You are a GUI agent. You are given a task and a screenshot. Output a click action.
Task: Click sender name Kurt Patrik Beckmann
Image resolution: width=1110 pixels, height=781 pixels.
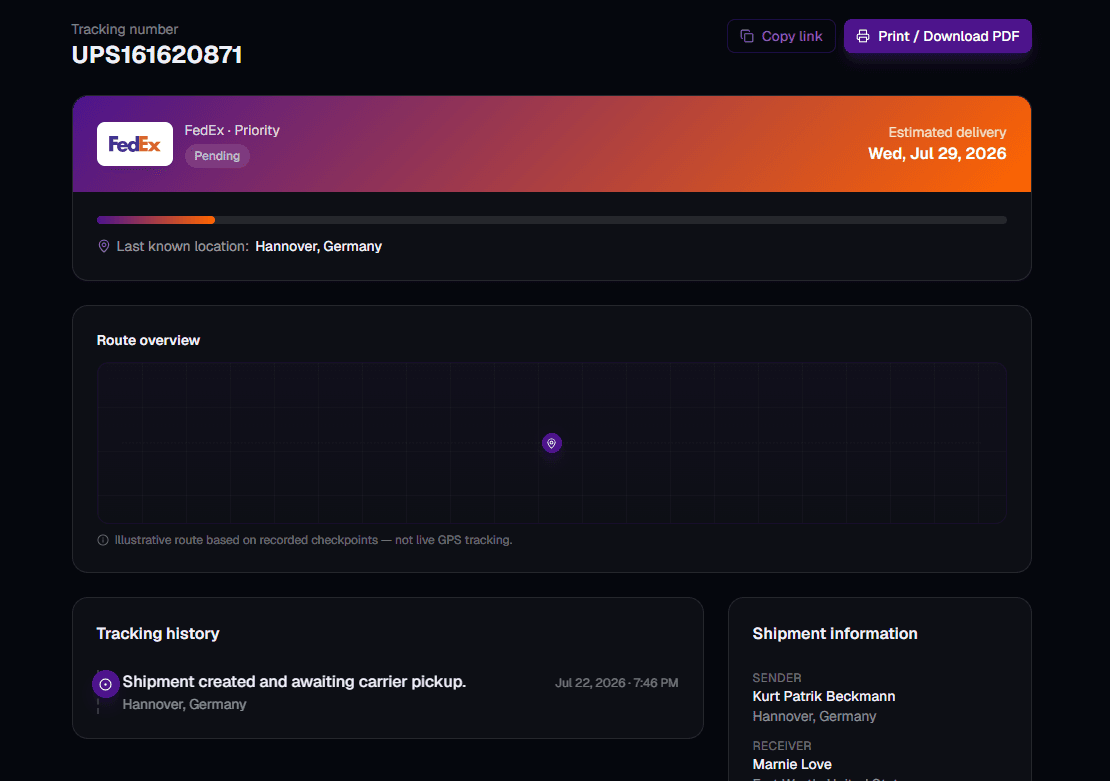[x=824, y=697]
